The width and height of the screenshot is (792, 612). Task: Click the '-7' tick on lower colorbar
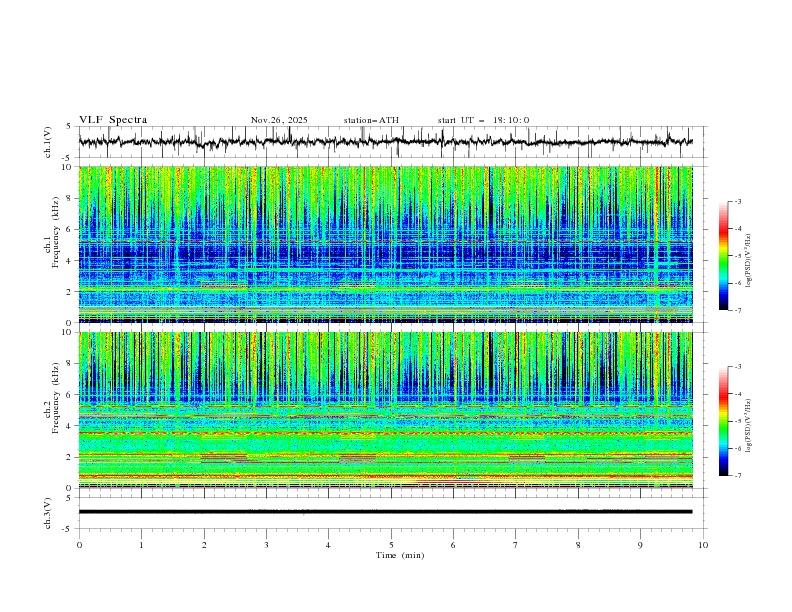point(737,476)
